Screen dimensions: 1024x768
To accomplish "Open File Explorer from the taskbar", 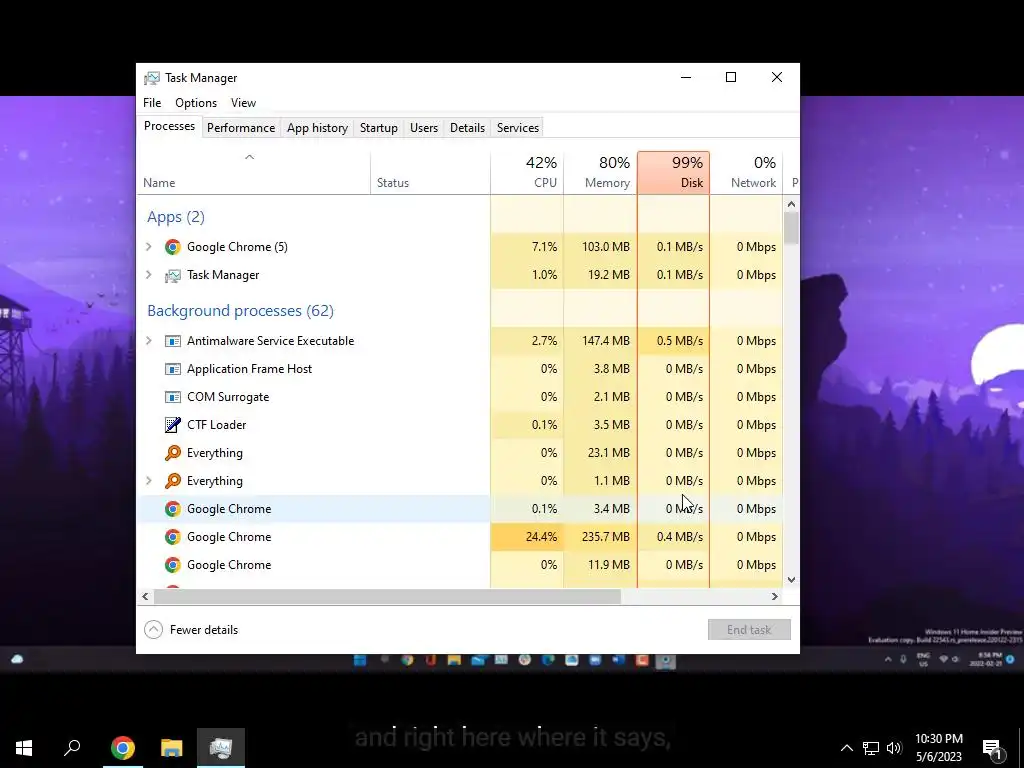I will (172, 748).
